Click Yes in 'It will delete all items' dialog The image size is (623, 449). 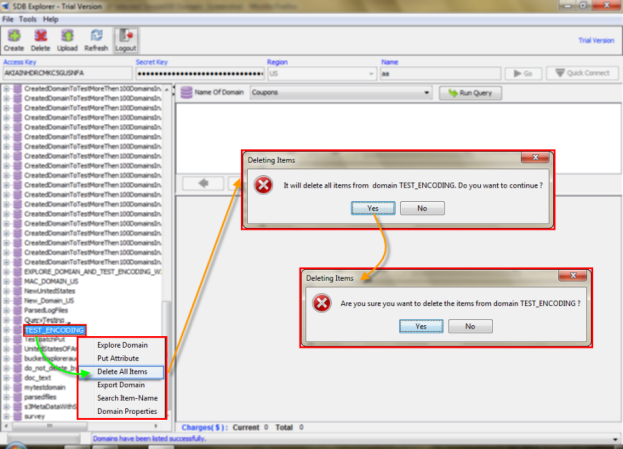tap(373, 208)
